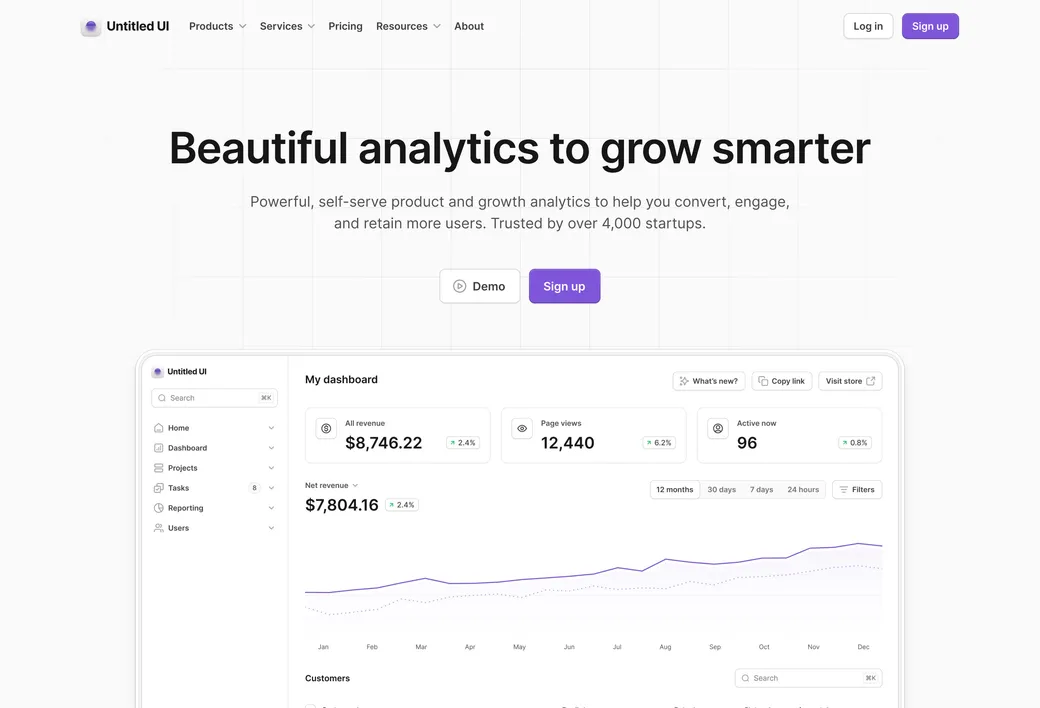Click the Log in button
The width and height of the screenshot is (1040, 708).
(868, 27)
